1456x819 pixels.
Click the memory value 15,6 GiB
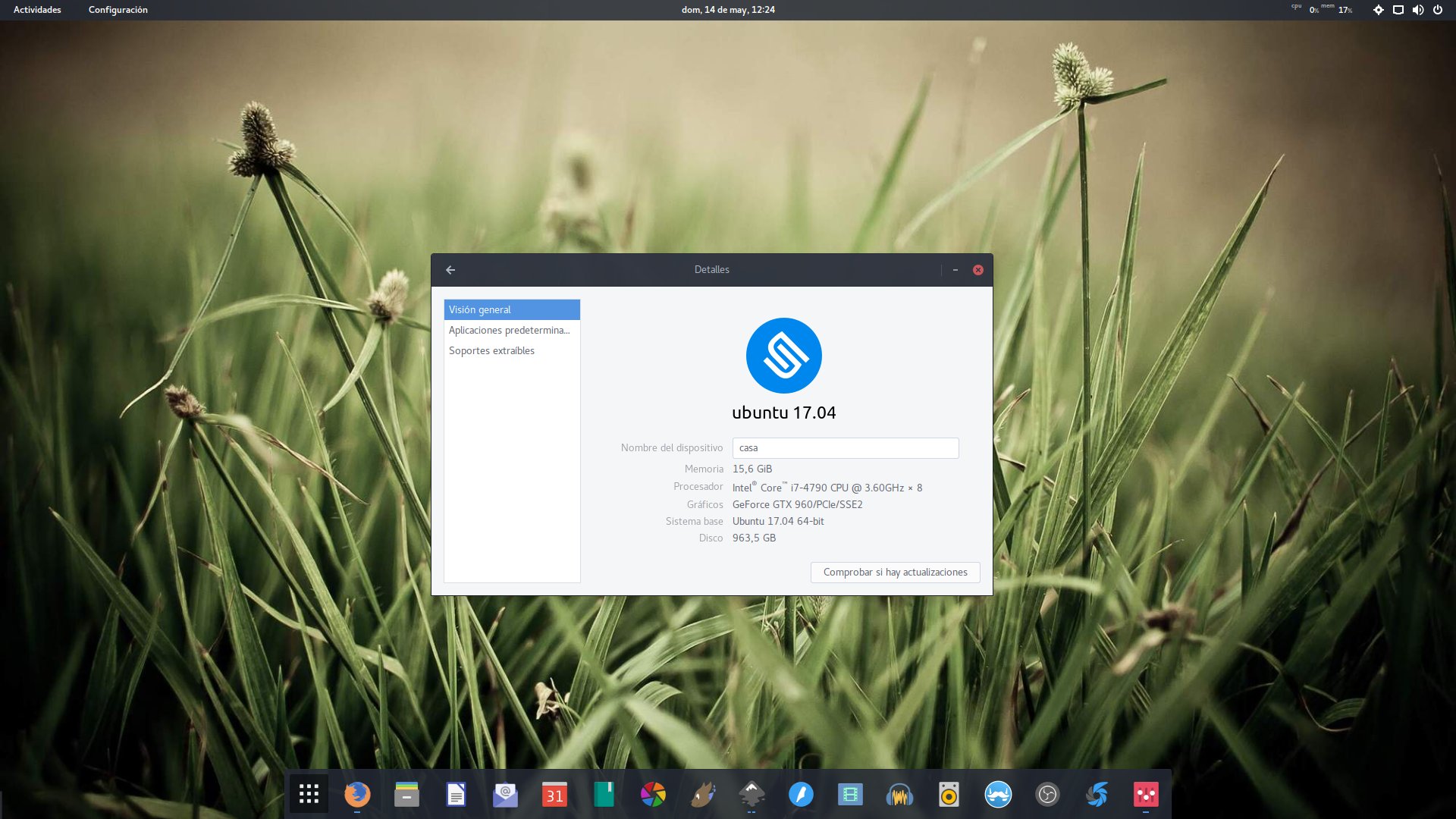[752, 469]
